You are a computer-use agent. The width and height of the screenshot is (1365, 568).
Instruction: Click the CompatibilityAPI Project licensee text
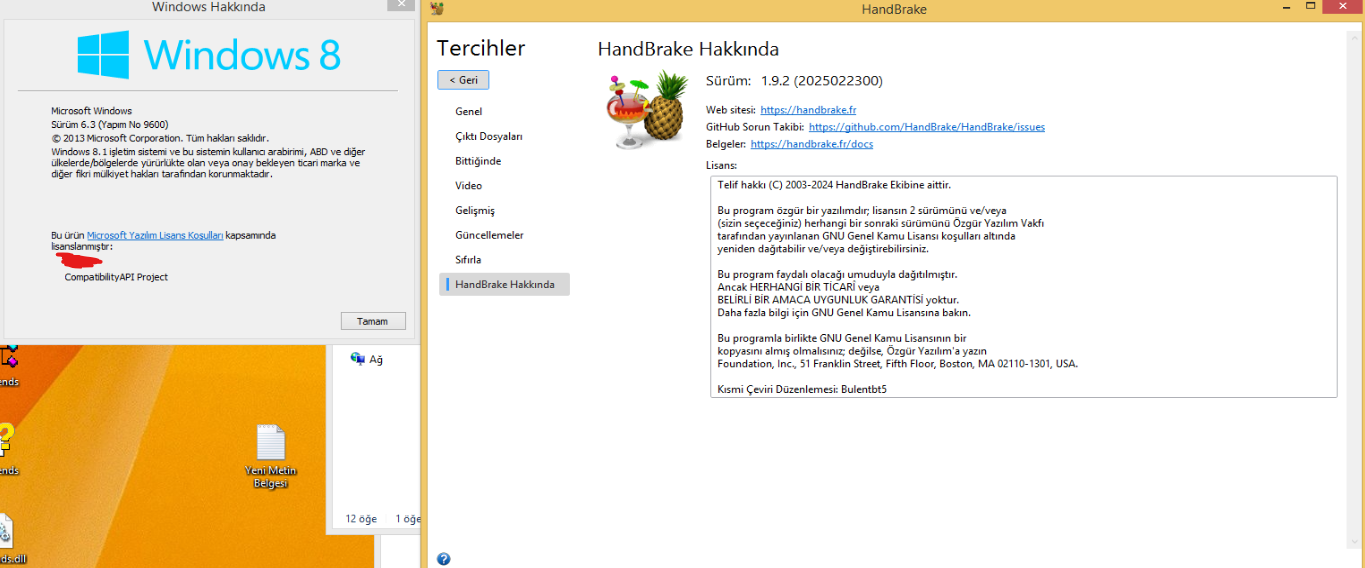(116, 277)
